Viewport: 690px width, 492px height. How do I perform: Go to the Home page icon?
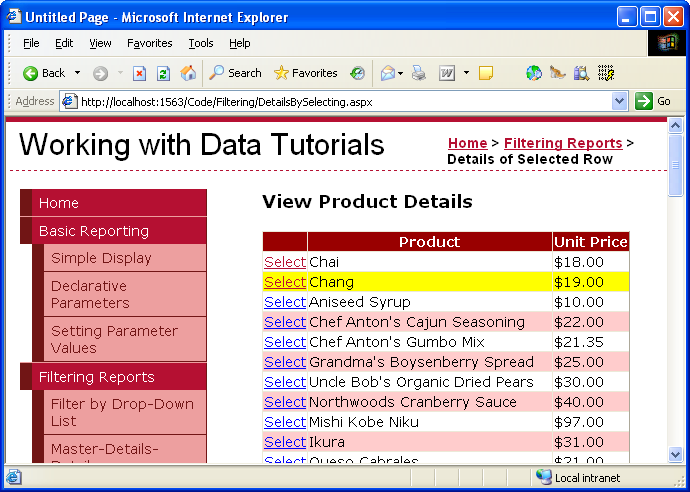188,73
